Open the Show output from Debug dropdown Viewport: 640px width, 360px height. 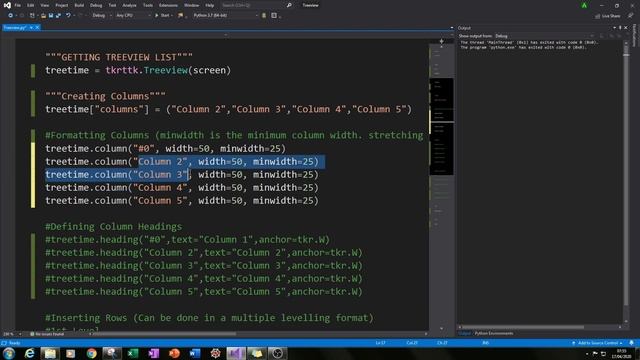coord(545,36)
